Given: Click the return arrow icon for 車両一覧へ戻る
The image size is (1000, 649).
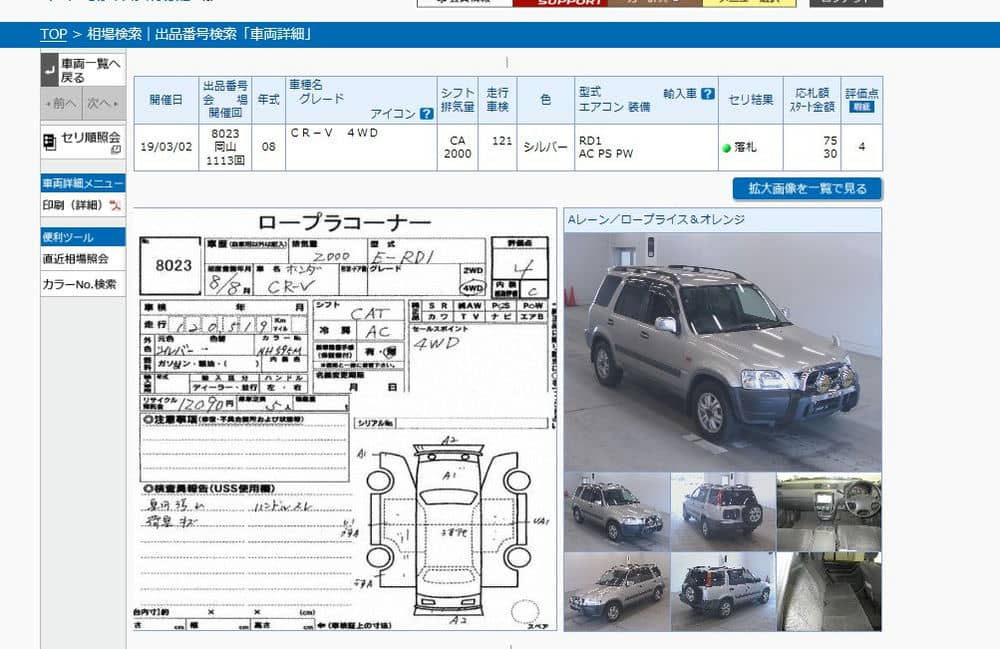Looking at the screenshot, I should [x=50, y=70].
